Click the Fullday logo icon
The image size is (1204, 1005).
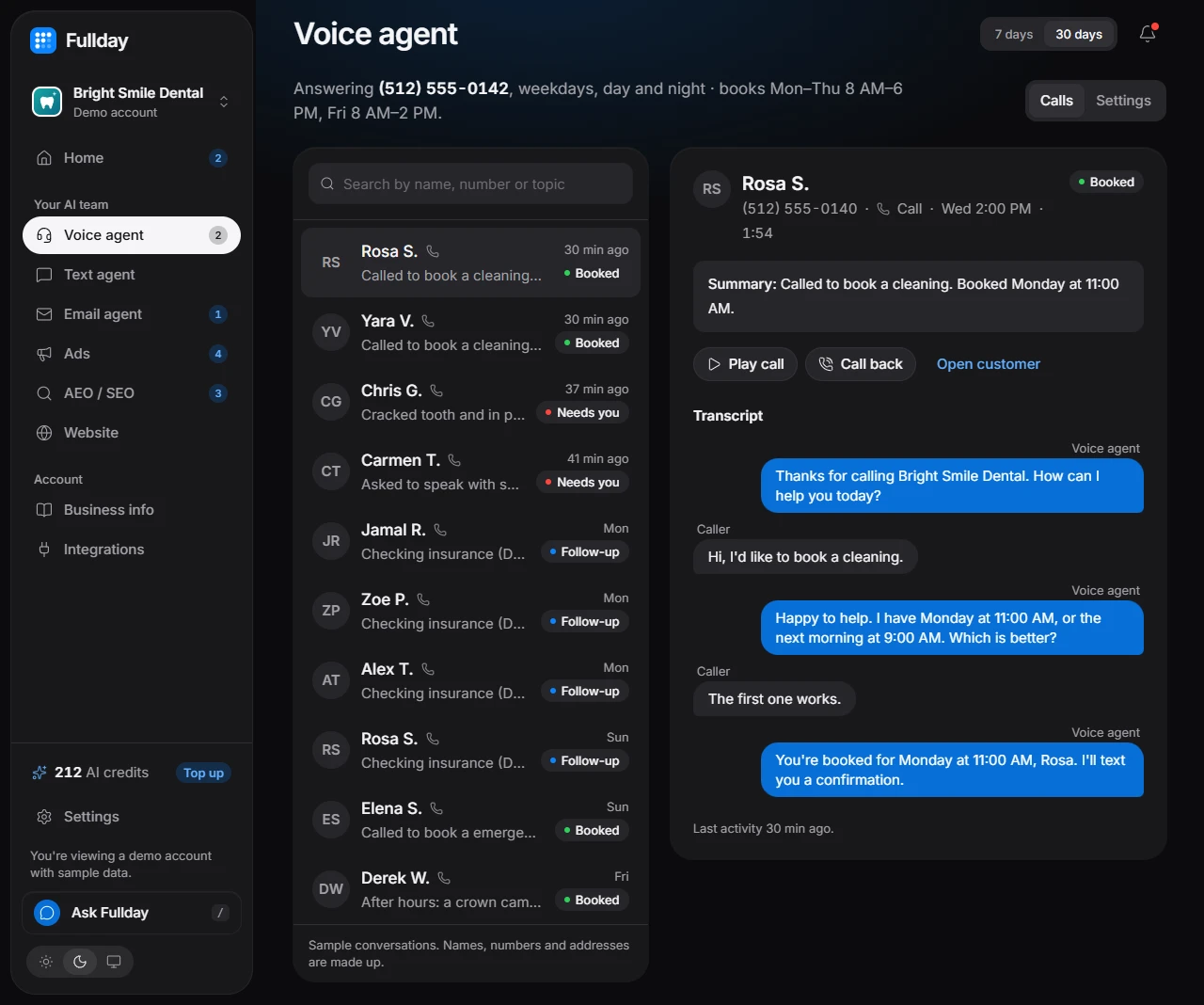coord(43,40)
